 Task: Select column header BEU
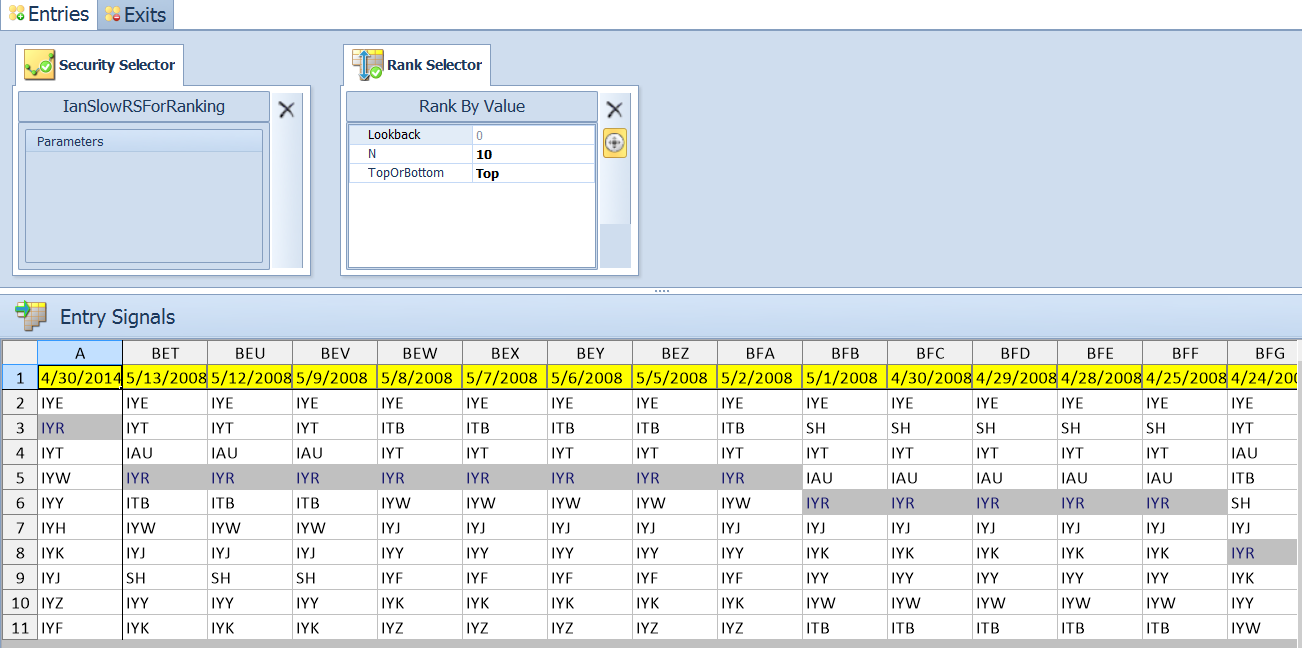click(250, 353)
